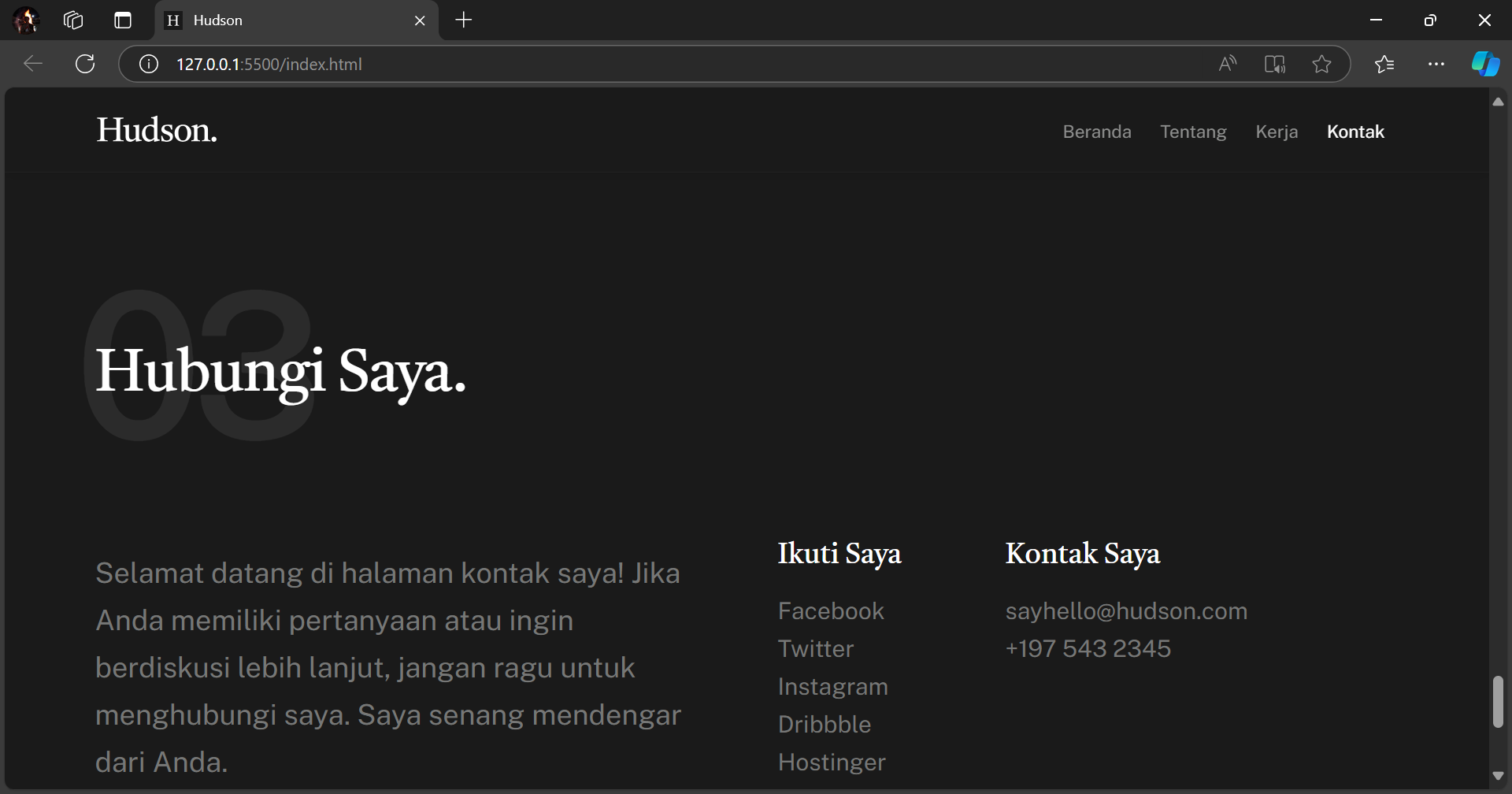Screen dimensions: 1512x794
Task: Click the sayhello@hudson.com email link
Action: tap(1126, 611)
